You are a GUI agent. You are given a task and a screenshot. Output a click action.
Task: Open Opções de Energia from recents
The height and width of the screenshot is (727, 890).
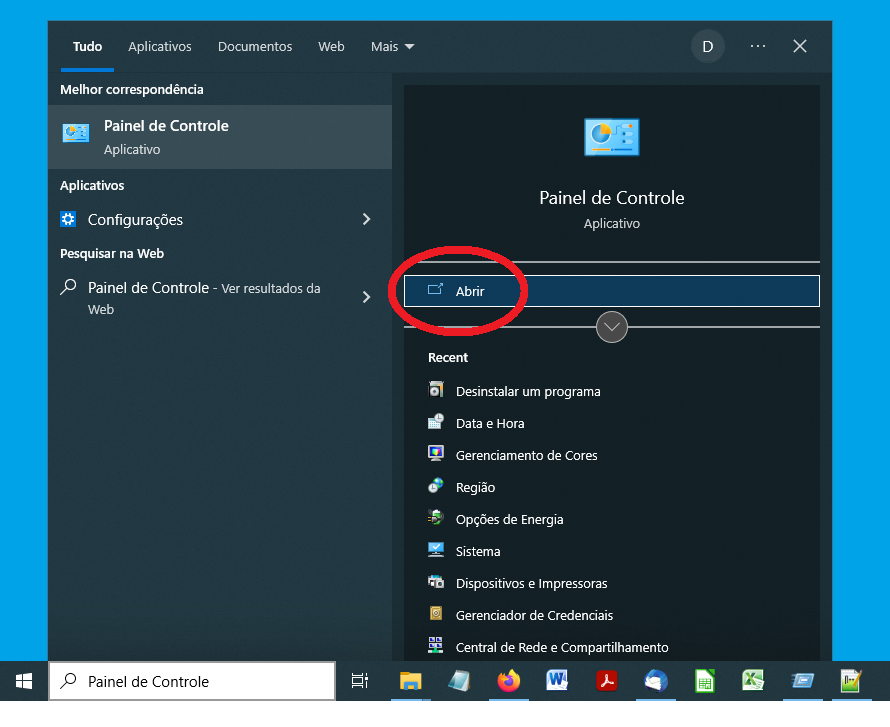click(x=509, y=520)
